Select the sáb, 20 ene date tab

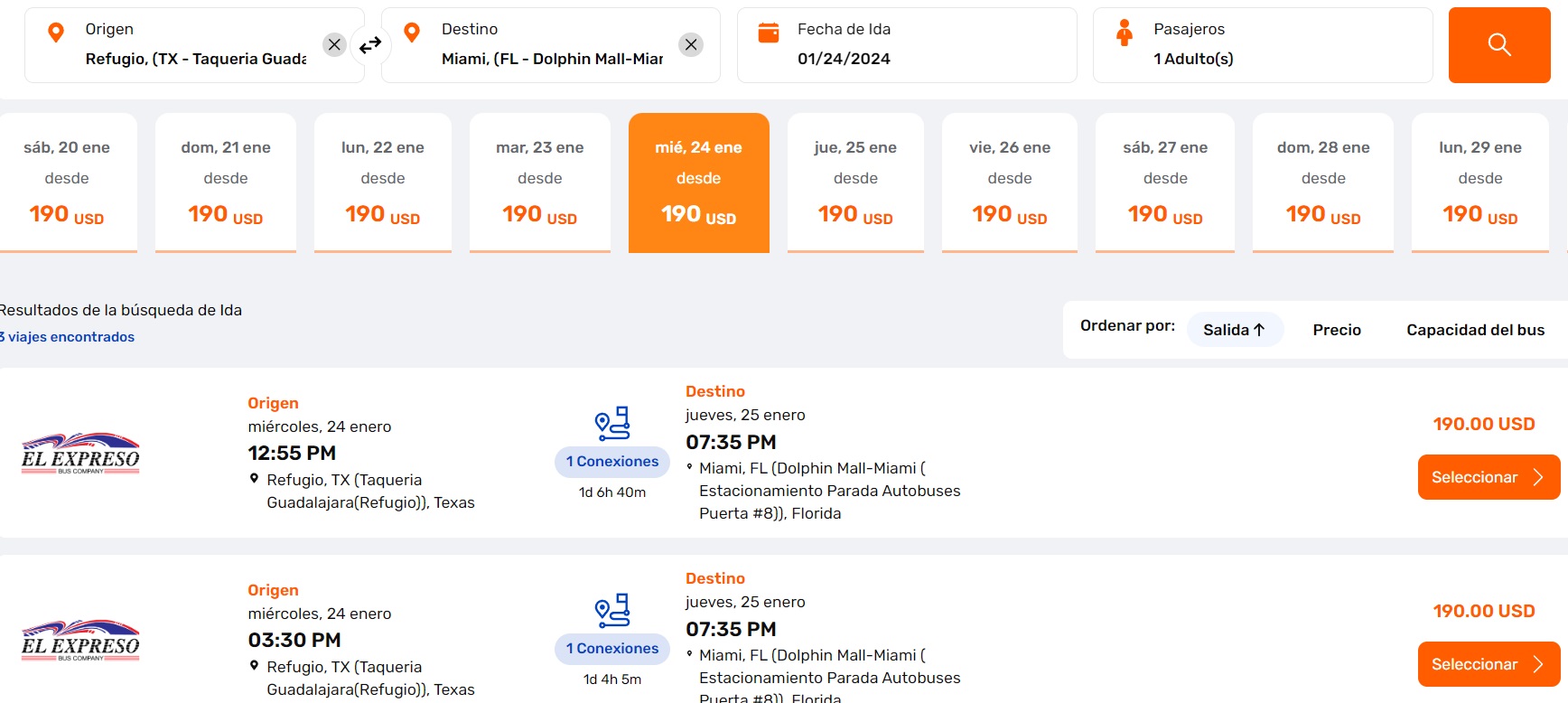point(67,182)
